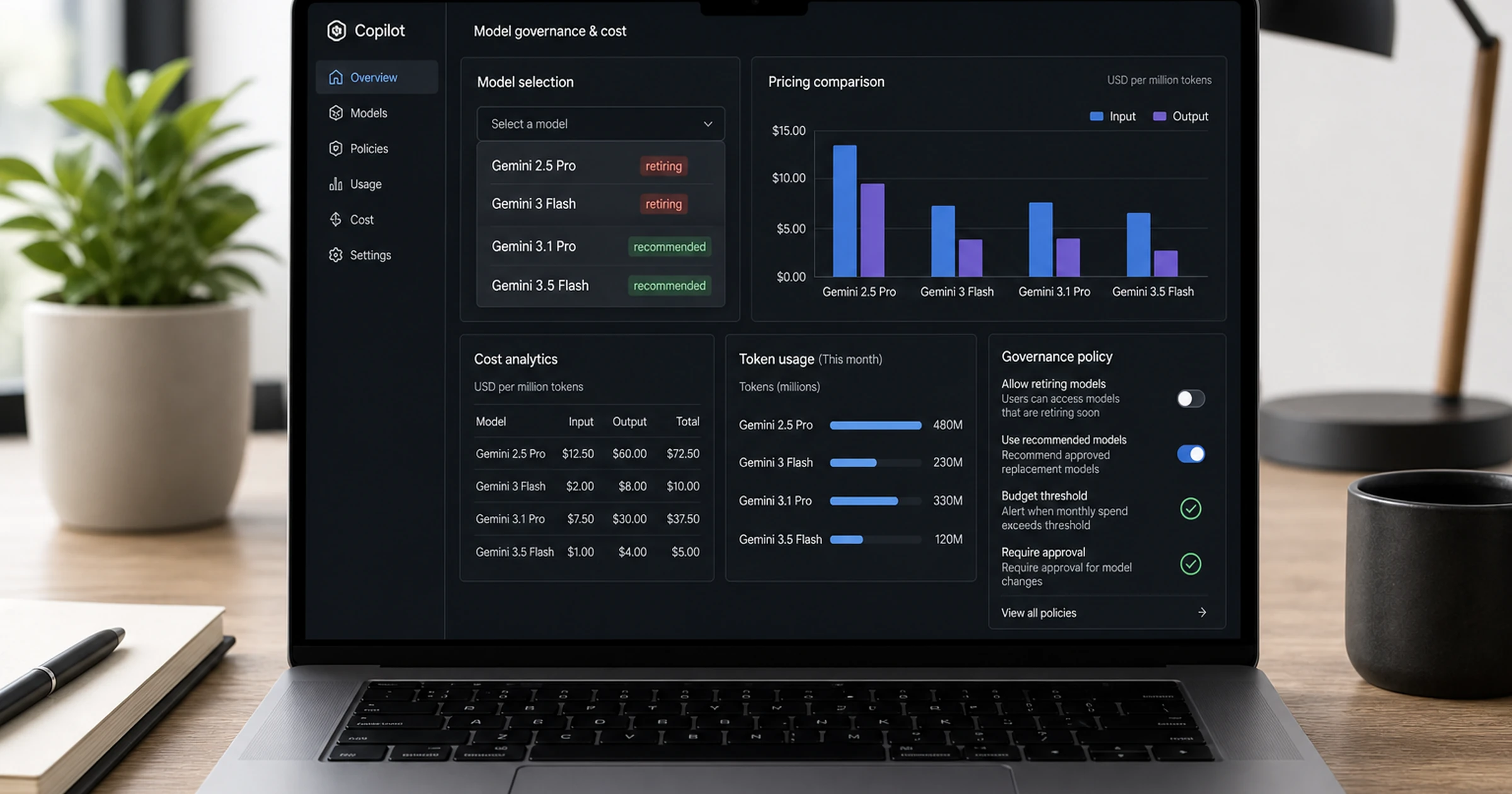The height and width of the screenshot is (794, 1512).
Task: Click the Copilot brand name
Action: [x=379, y=30]
